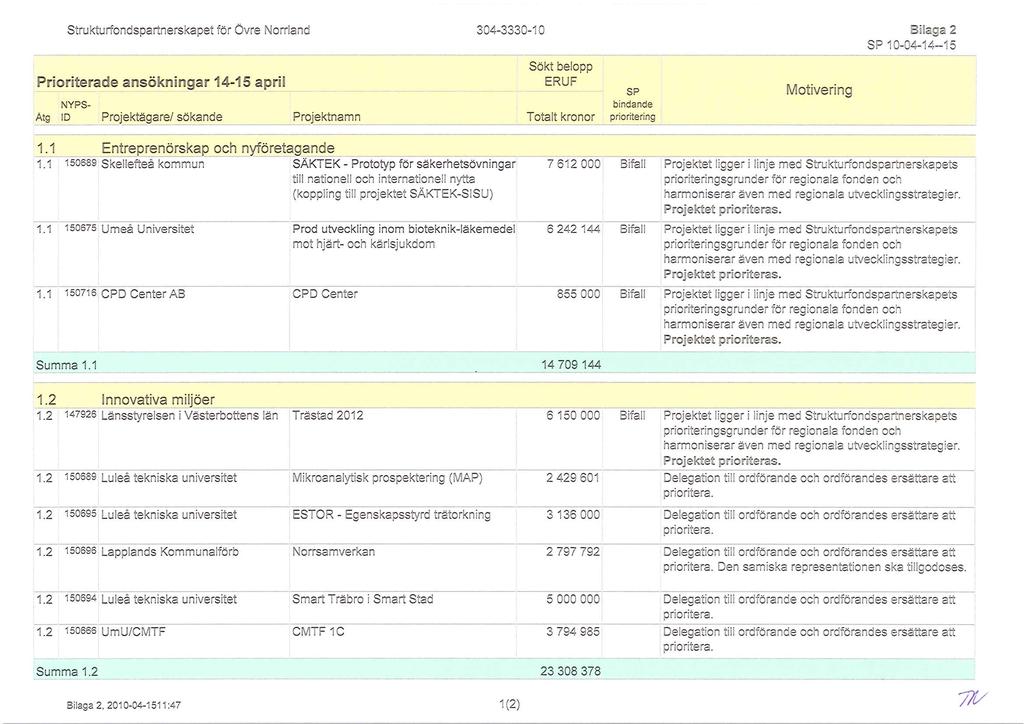Screen dimensions: 1024x724
Task: Select the 'Projektägare/ sökande' column header
Action: tap(161, 117)
